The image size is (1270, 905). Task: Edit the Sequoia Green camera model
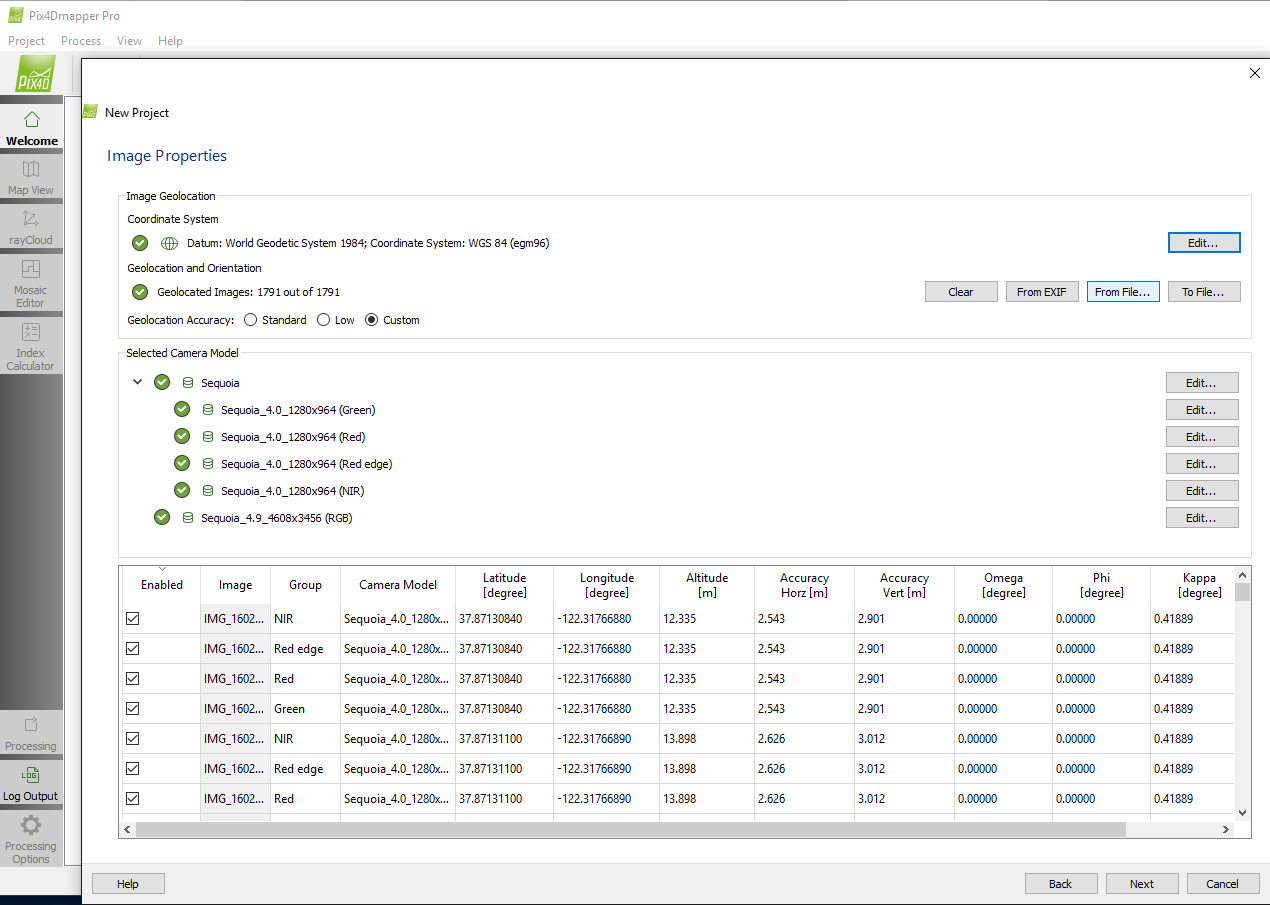click(1202, 410)
